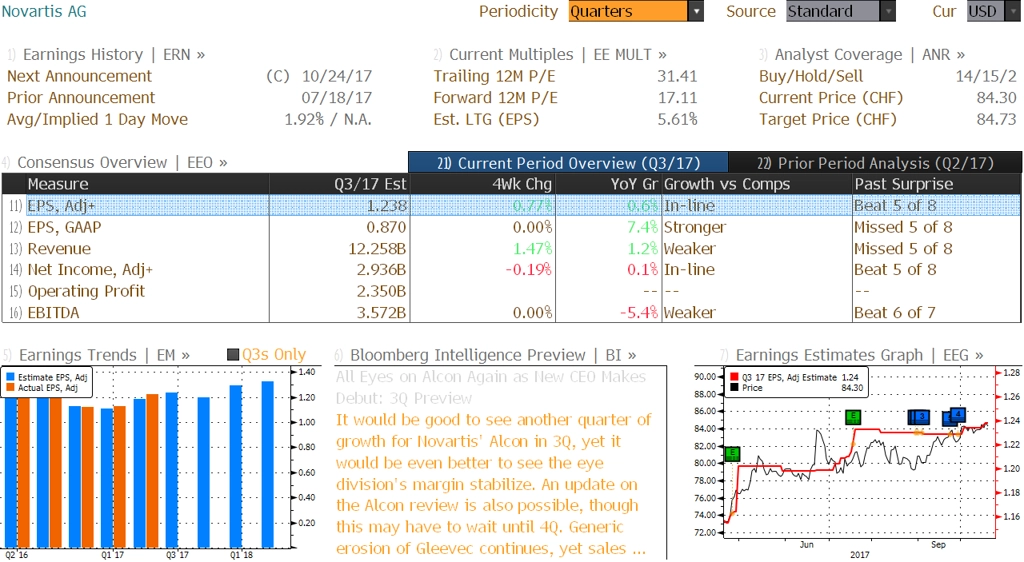1024x562 pixels.
Task: Click the Quarters periodicity field
Action: (x=628, y=11)
